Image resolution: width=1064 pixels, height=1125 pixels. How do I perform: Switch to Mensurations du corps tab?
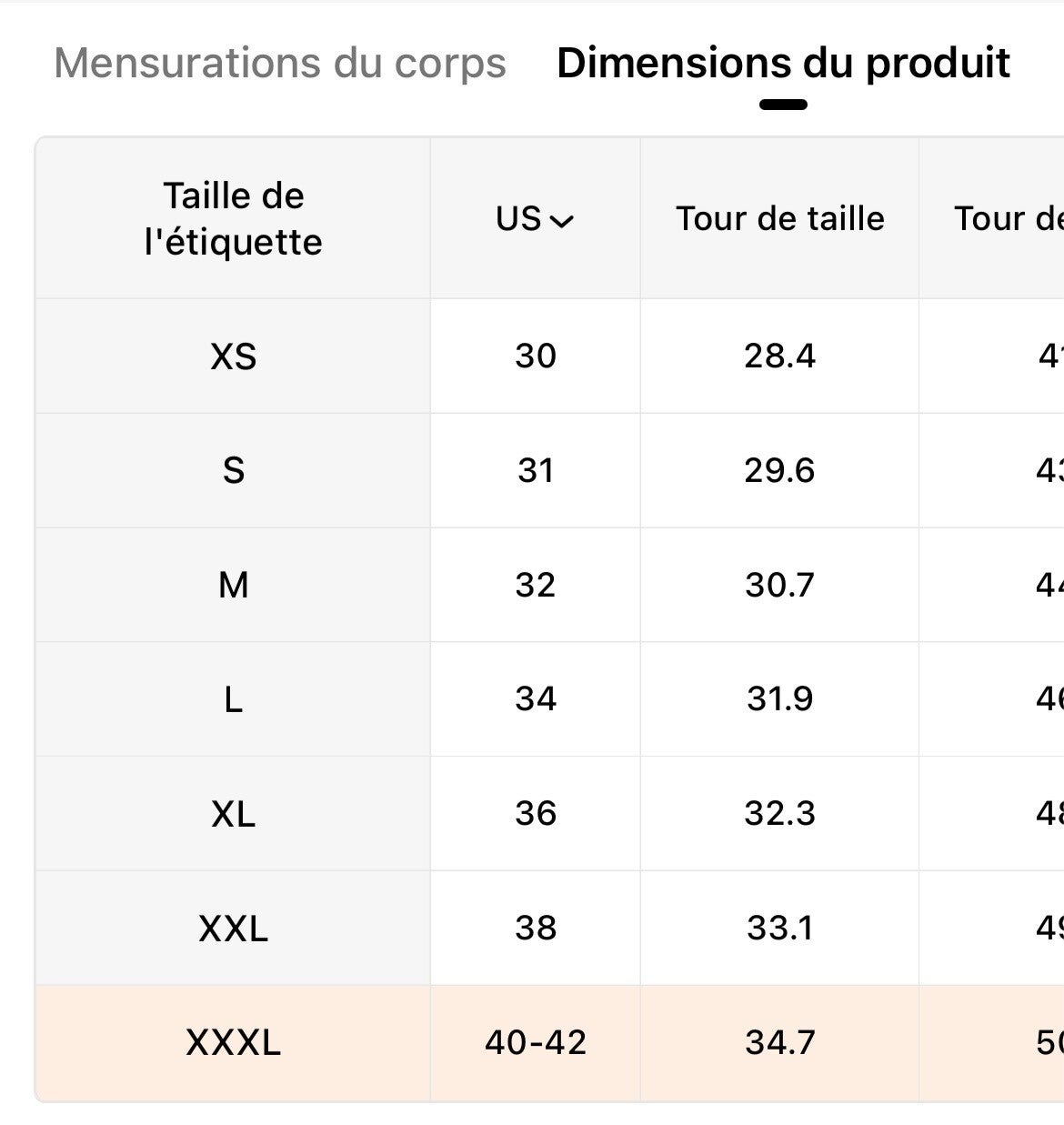coord(280,64)
